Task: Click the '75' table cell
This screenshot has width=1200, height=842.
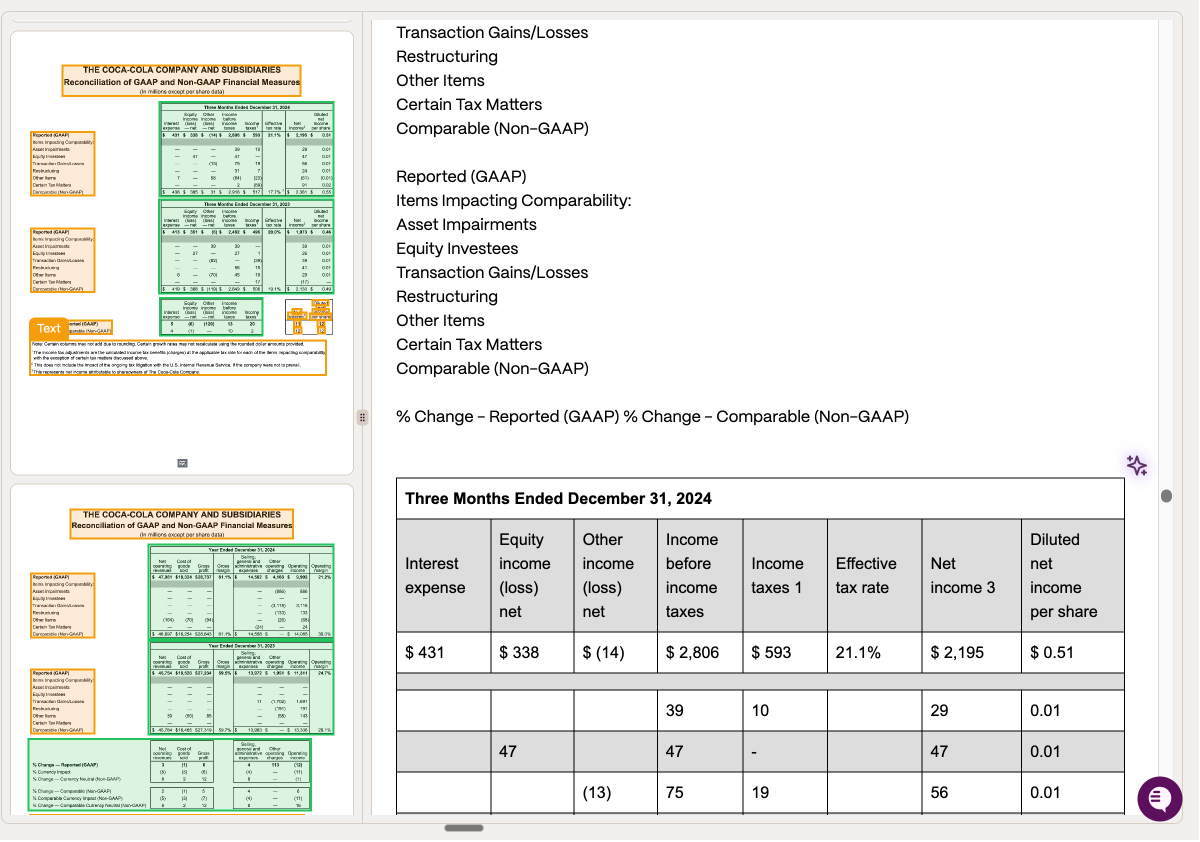Action: [700, 792]
